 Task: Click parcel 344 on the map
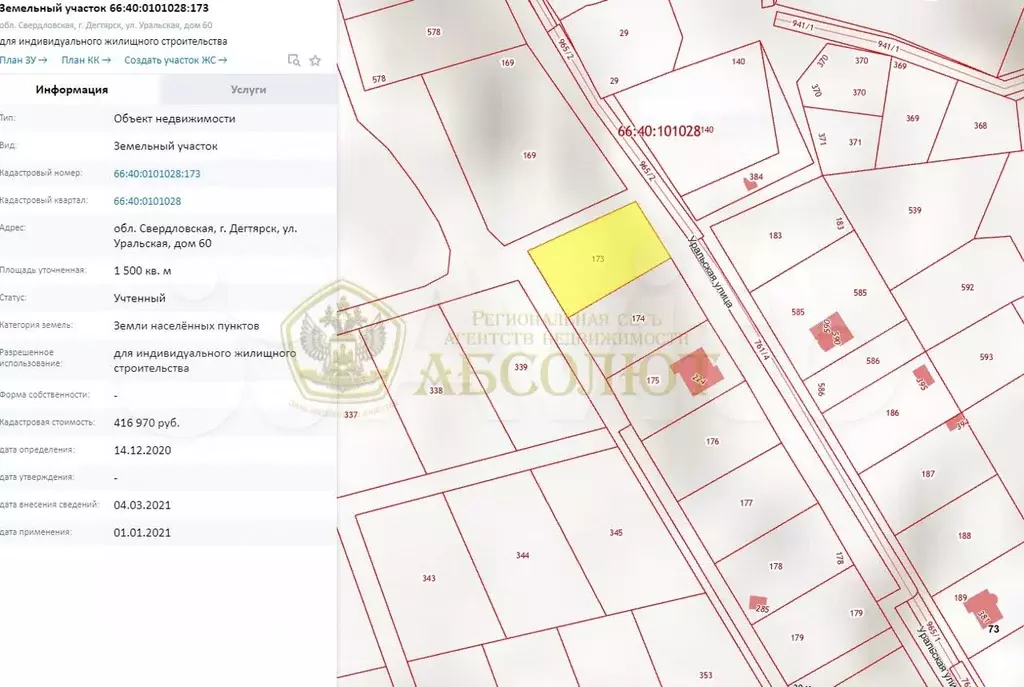click(522, 556)
